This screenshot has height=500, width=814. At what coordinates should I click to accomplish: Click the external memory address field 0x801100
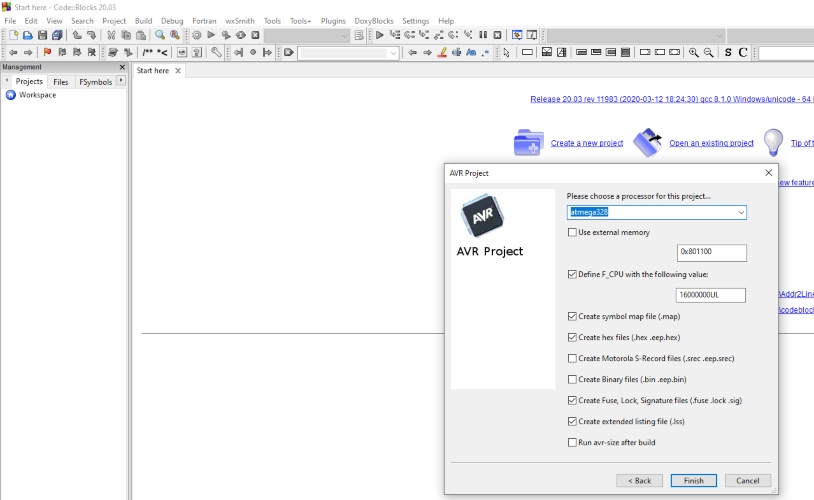712,252
